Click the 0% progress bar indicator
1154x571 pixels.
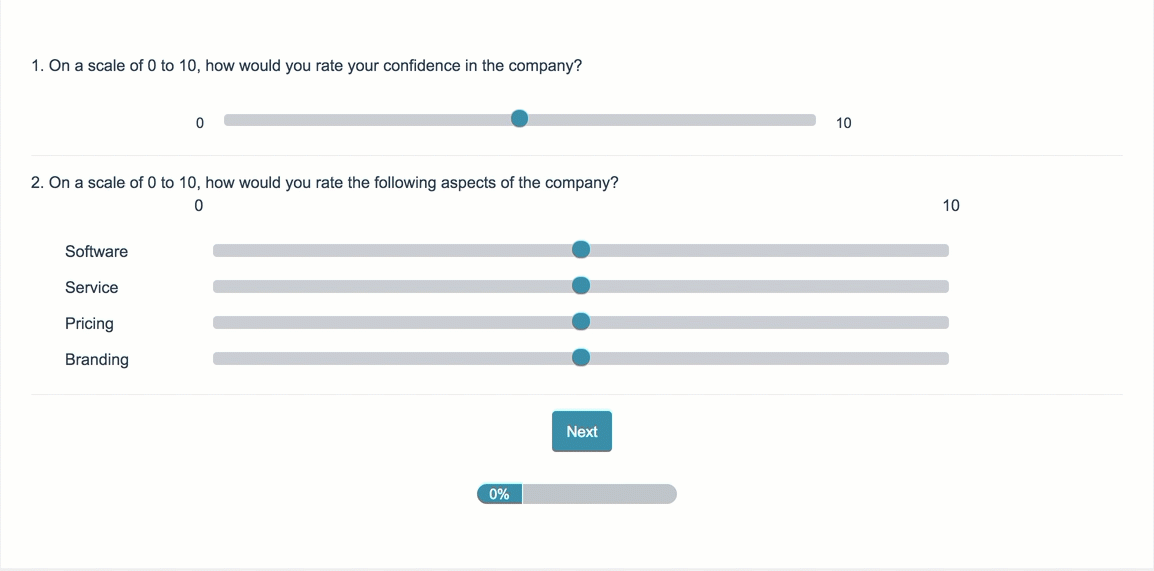pyautogui.click(x=500, y=494)
